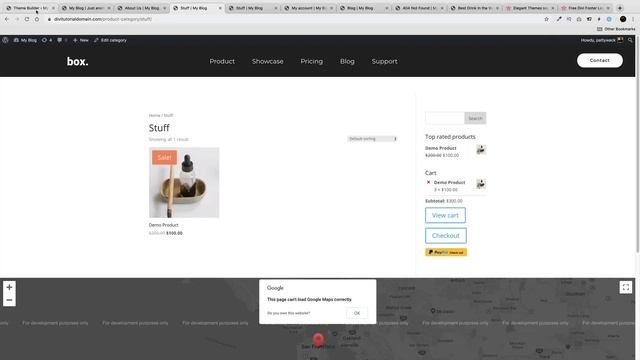Image resolution: width=640 pixels, height=360 pixels.
Task: Close the active Stuff | My Blog tab
Action: tap(220, 8)
